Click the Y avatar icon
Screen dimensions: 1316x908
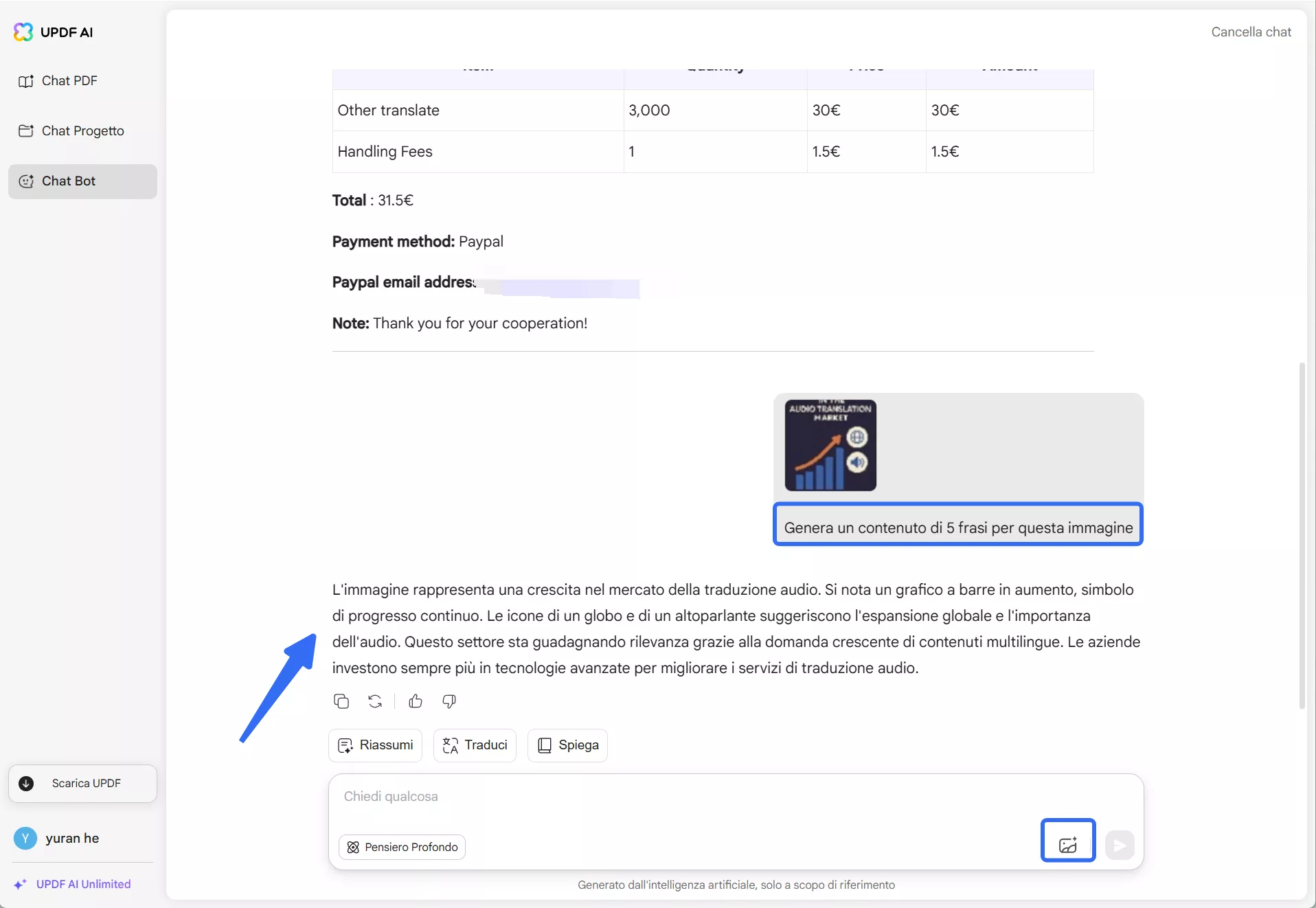coord(25,839)
